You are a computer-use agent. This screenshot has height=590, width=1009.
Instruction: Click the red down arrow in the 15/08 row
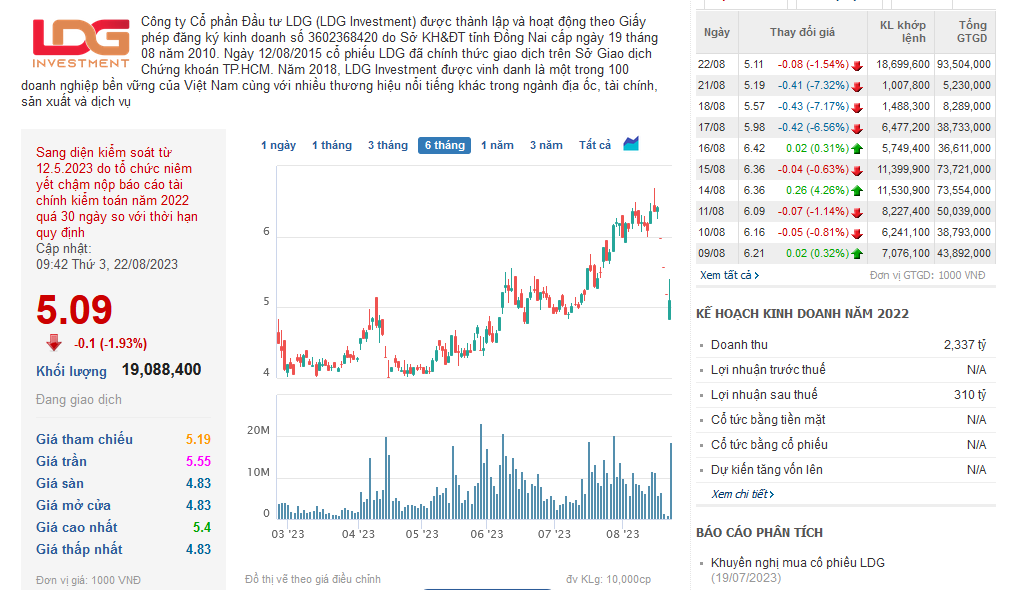click(856, 170)
